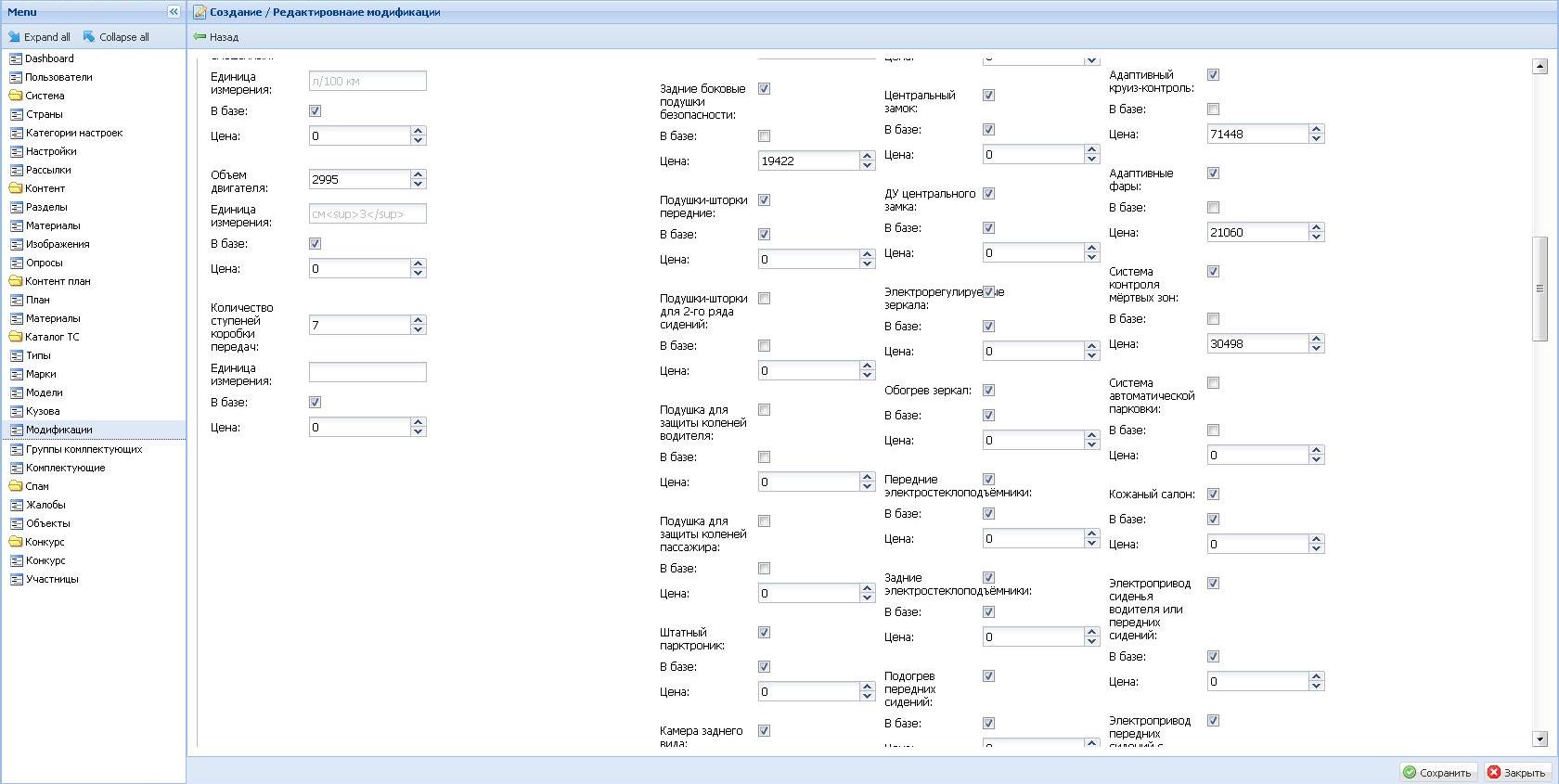Expand the Контент folder
Image resolution: width=1559 pixels, height=784 pixels.
(16, 188)
